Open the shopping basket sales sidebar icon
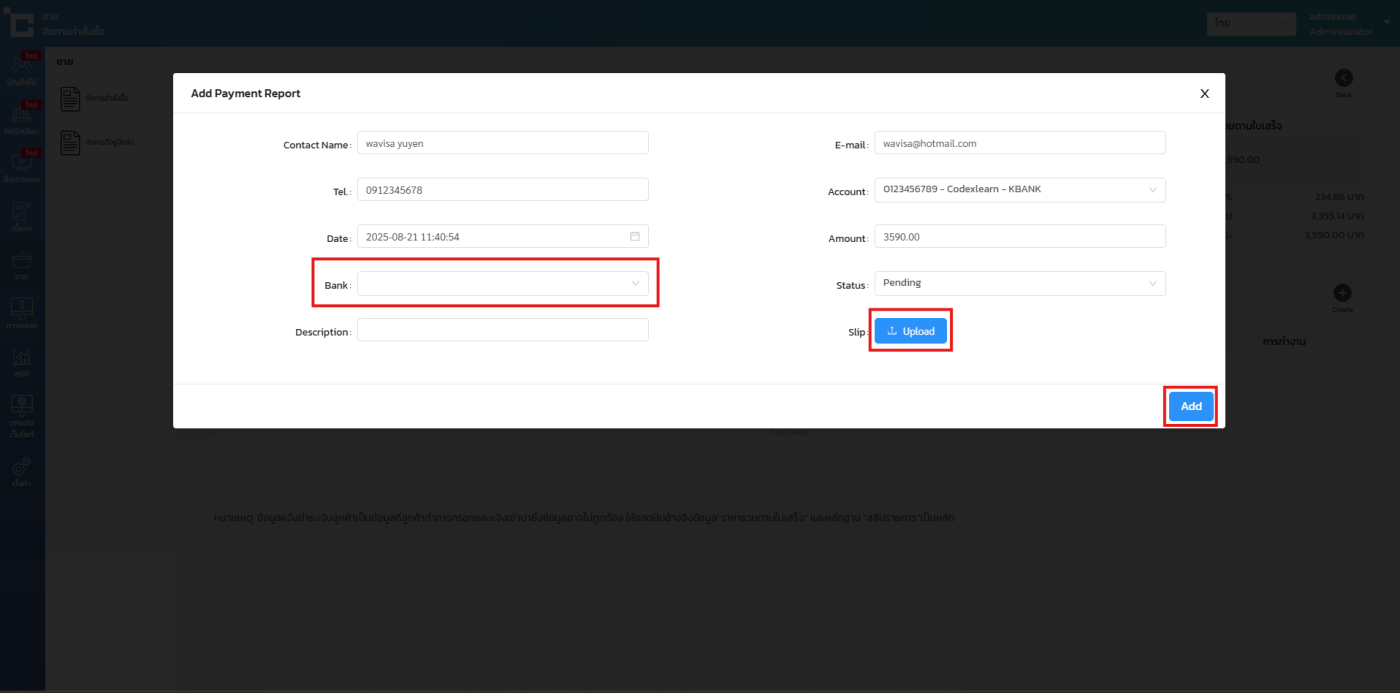 click(x=21, y=262)
